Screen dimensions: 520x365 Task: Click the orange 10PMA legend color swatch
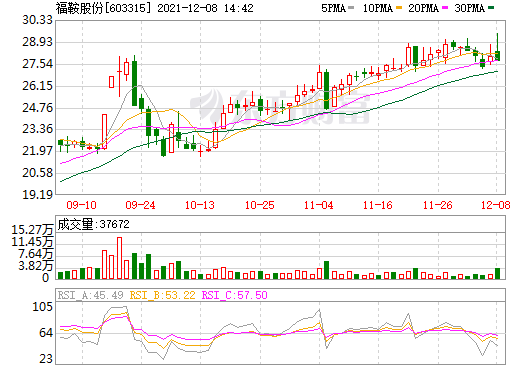coord(399,7)
